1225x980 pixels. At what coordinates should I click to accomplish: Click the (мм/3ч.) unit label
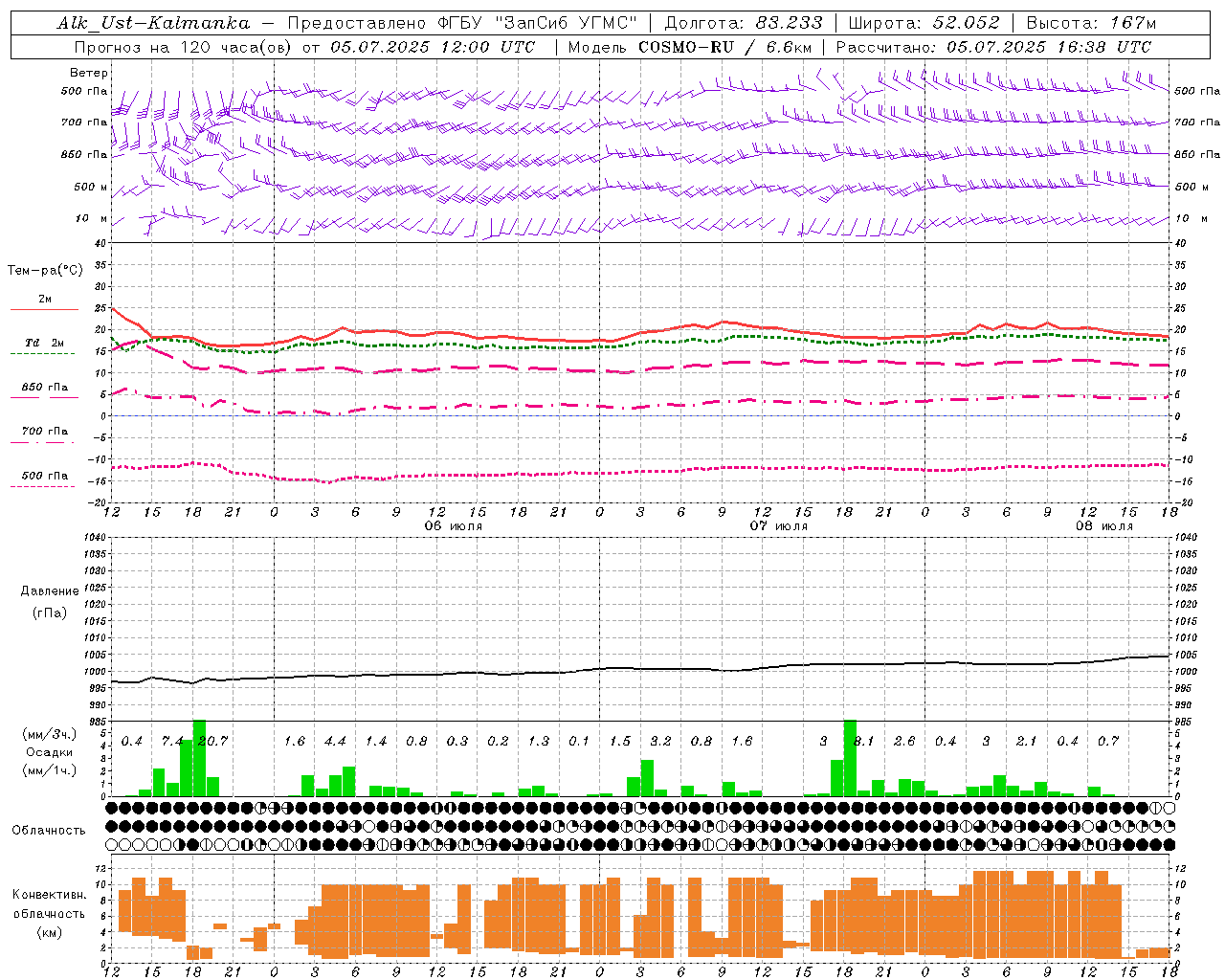[x=50, y=734]
